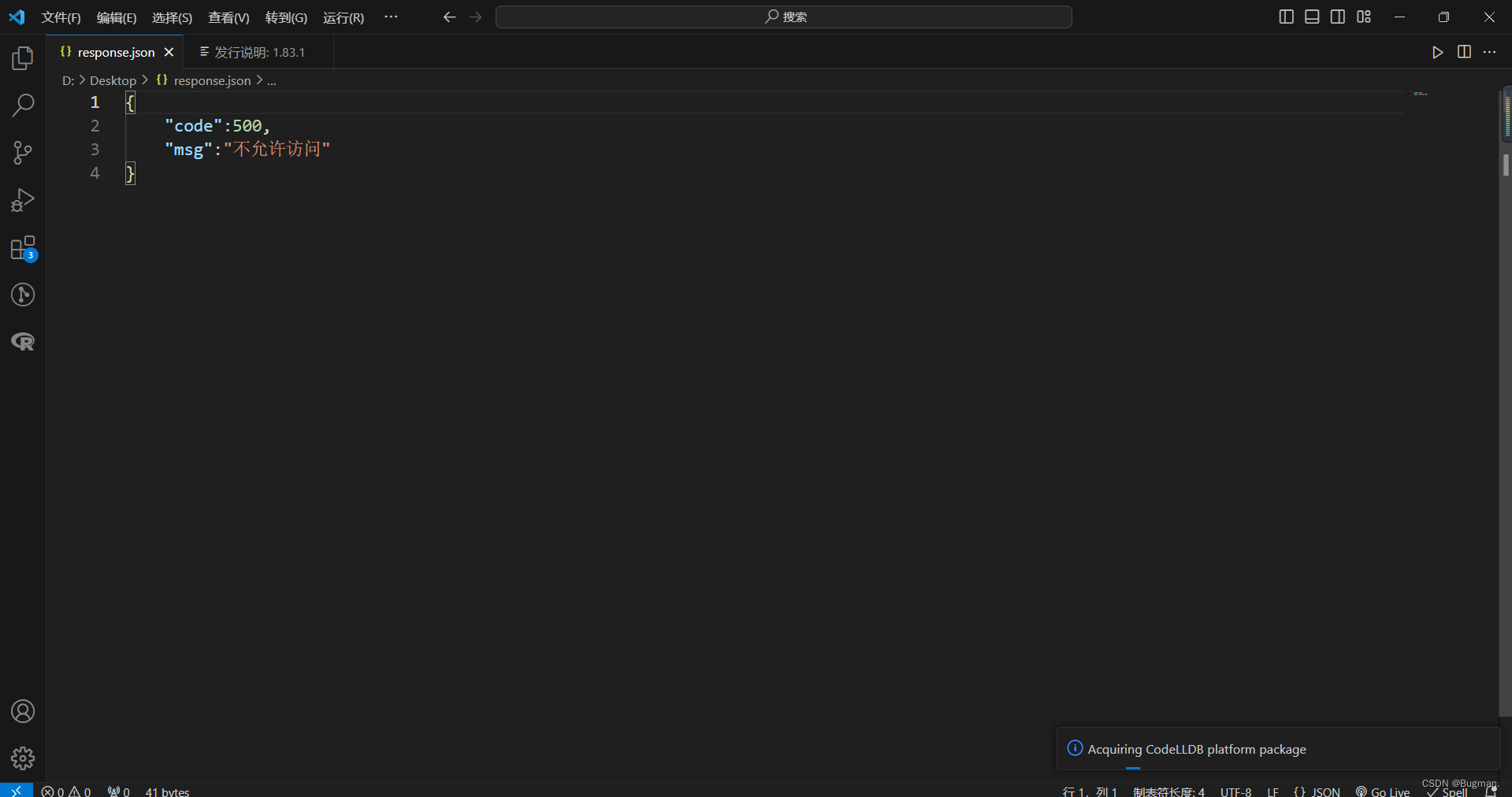Open problems via errors and warnings indicator
This screenshot has width=1512, height=797.
[66, 791]
